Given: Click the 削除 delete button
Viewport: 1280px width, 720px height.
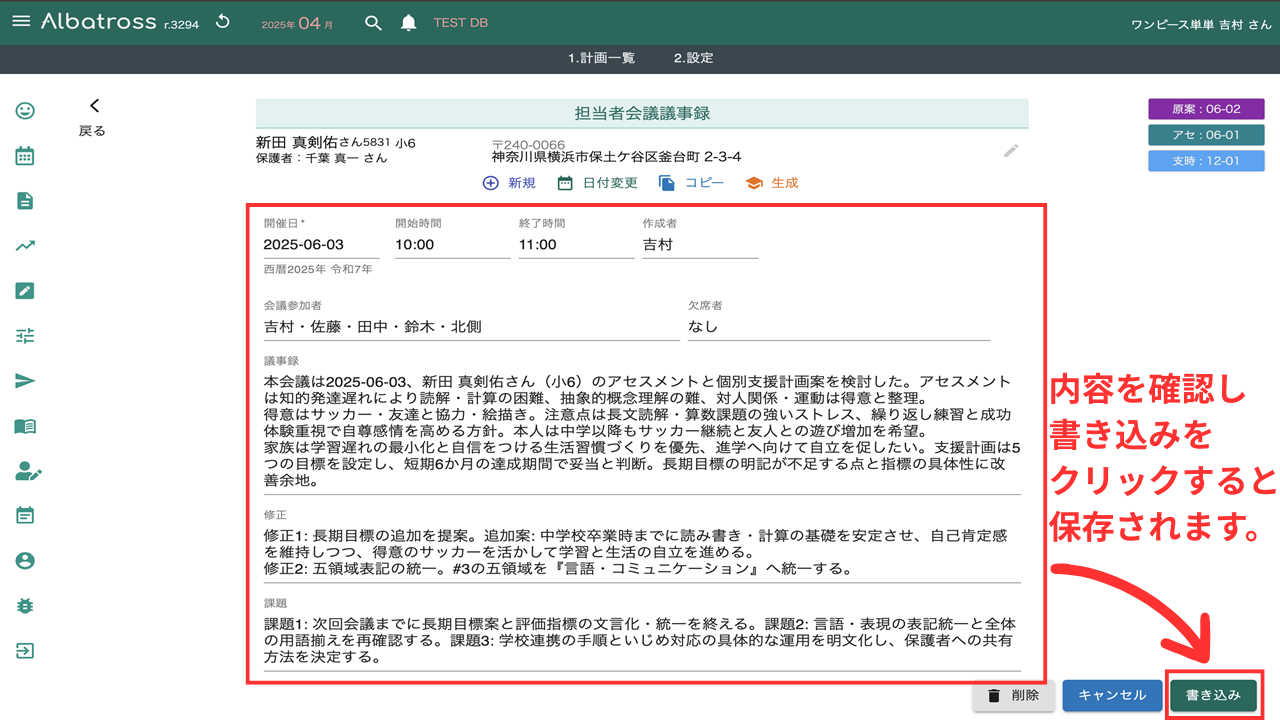Looking at the screenshot, I should (x=1013, y=695).
